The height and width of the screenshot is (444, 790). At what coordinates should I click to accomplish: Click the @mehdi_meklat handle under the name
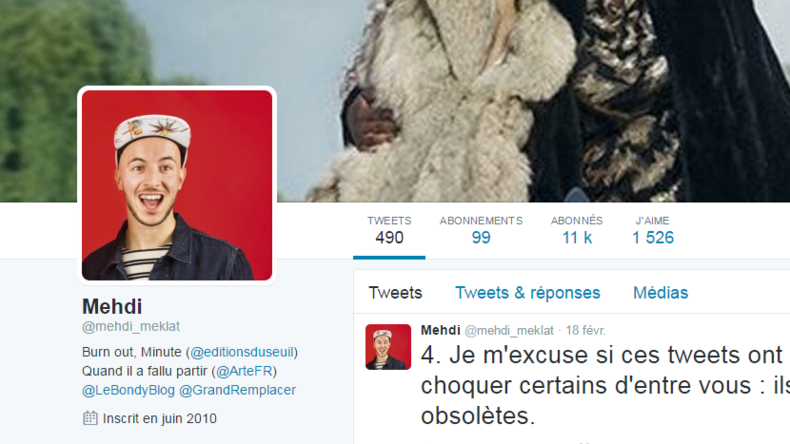coord(130,327)
